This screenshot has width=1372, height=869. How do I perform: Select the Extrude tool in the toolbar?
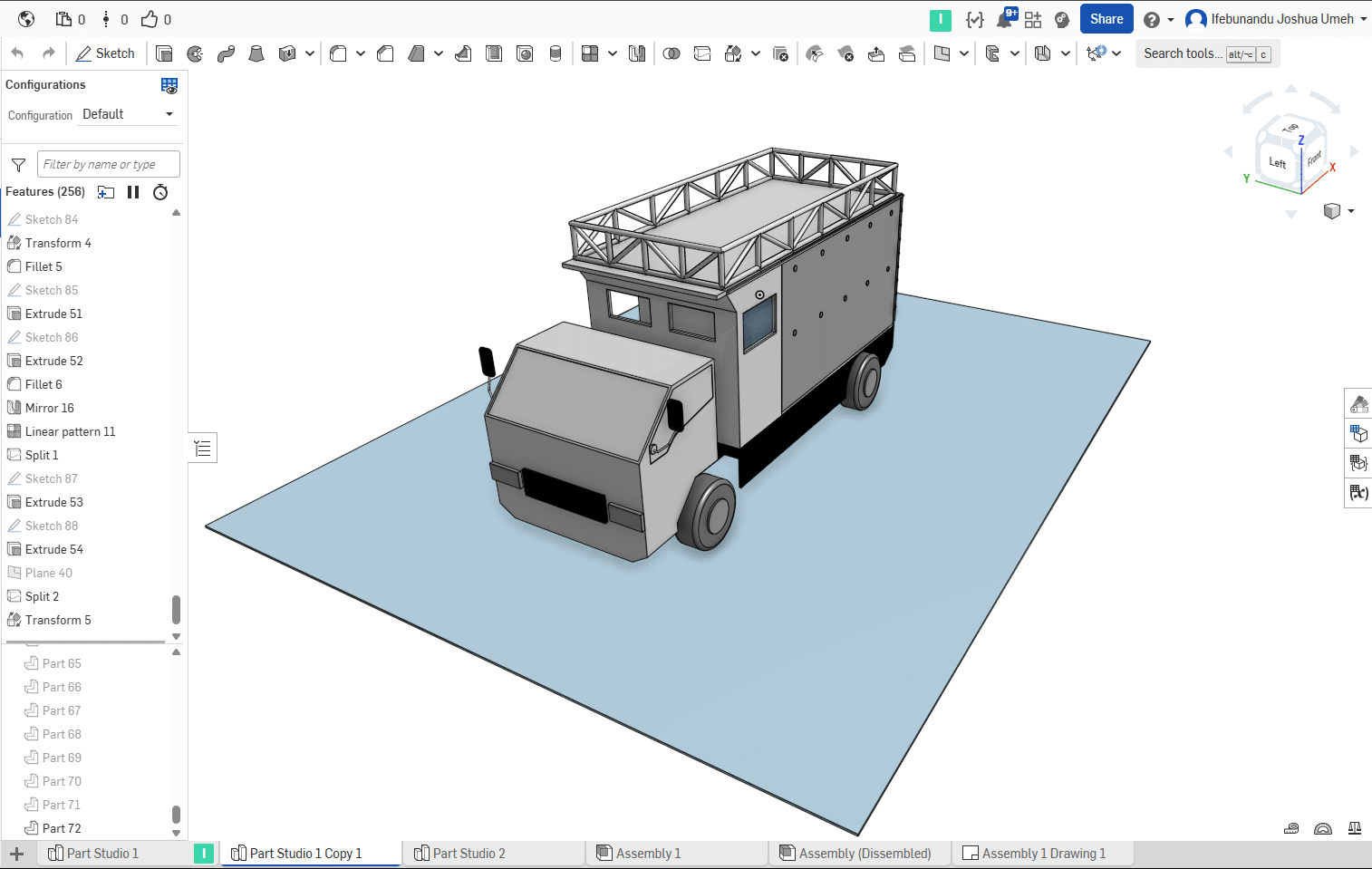point(164,53)
